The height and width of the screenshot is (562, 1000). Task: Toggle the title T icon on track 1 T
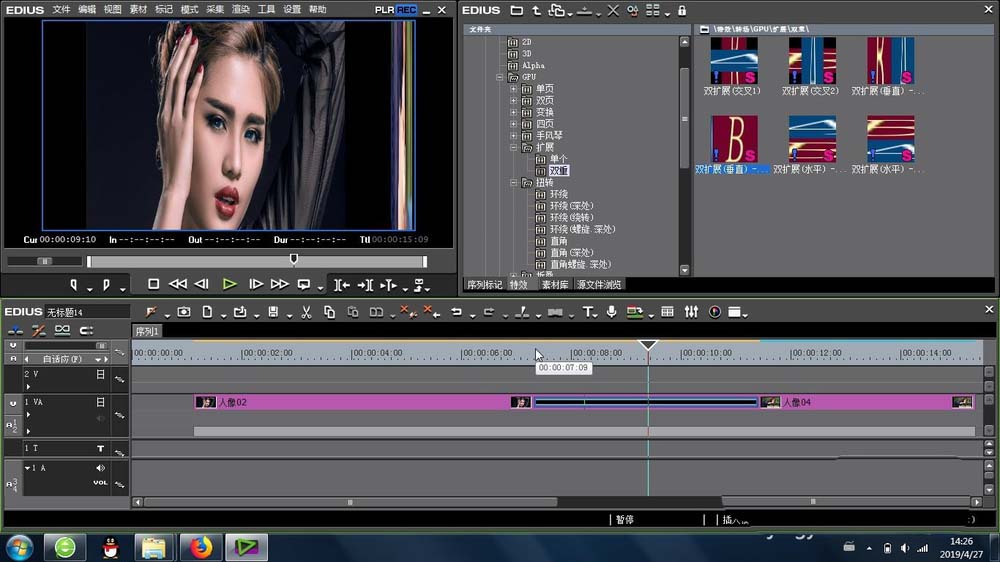[x=100, y=448]
